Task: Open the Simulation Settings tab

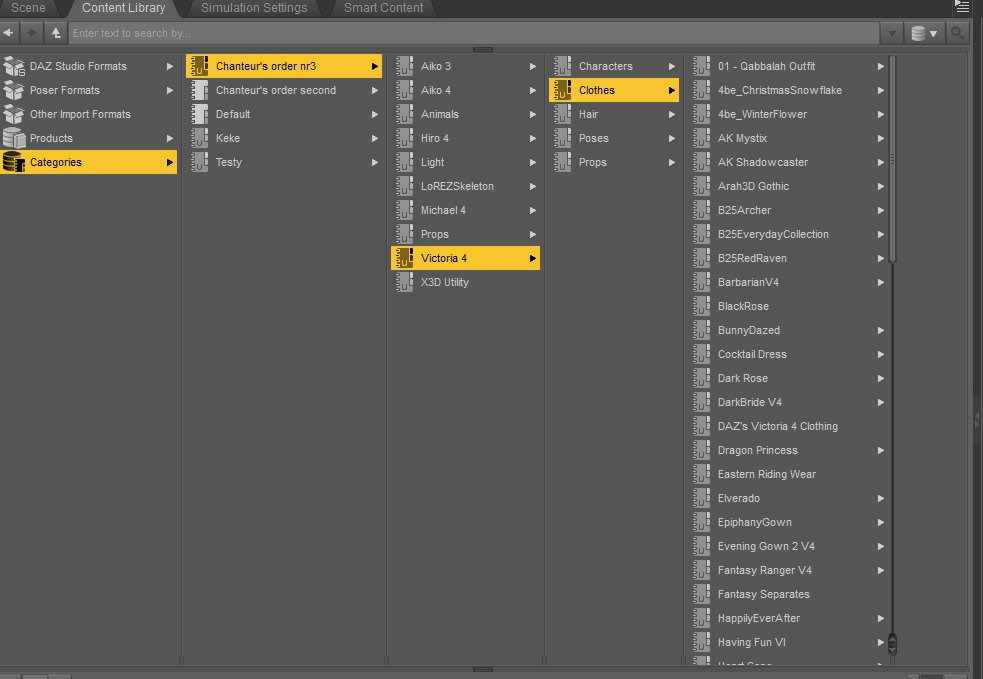Action: [254, 8]
